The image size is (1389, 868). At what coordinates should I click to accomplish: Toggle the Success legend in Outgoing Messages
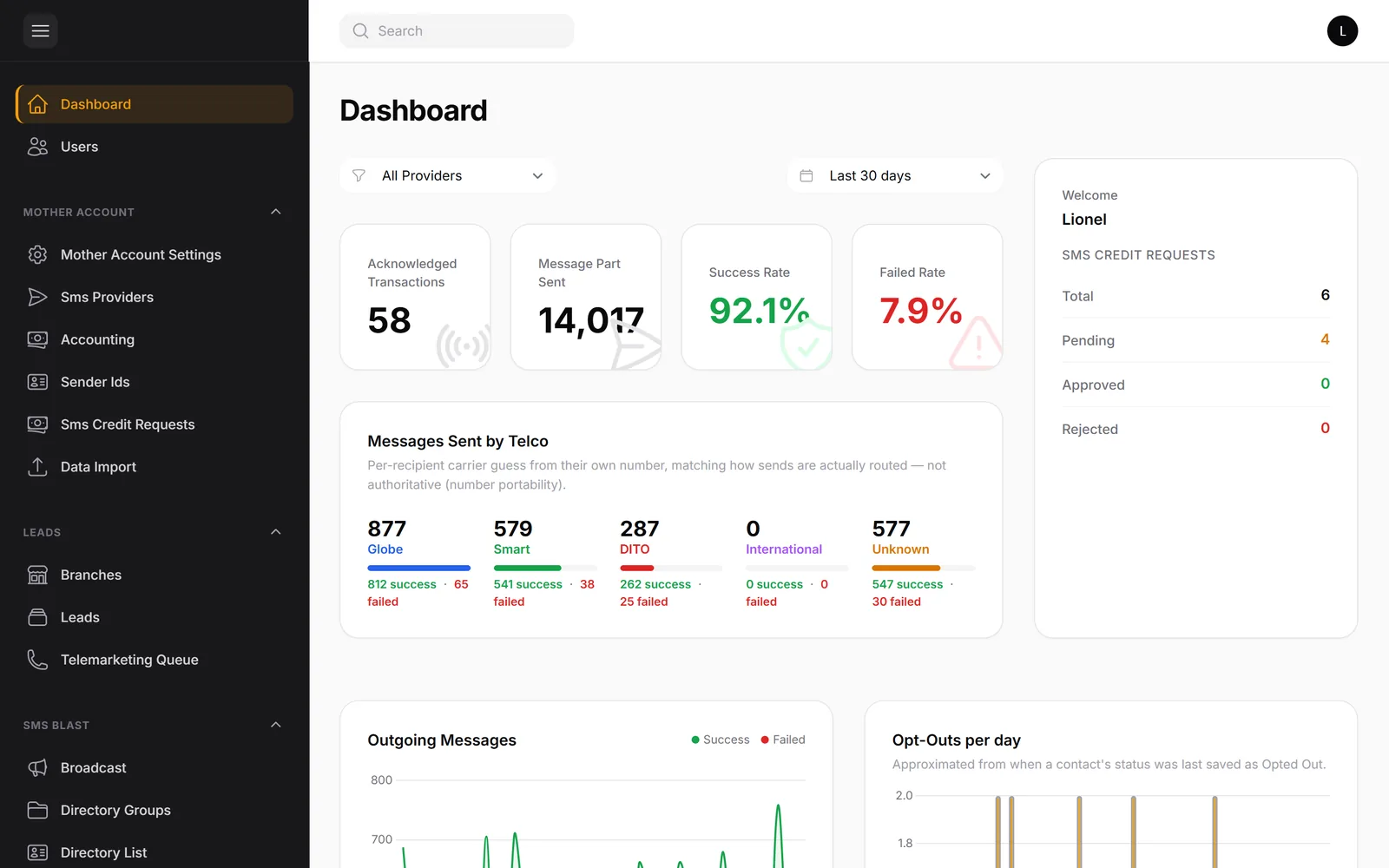[x=720, y=740]
